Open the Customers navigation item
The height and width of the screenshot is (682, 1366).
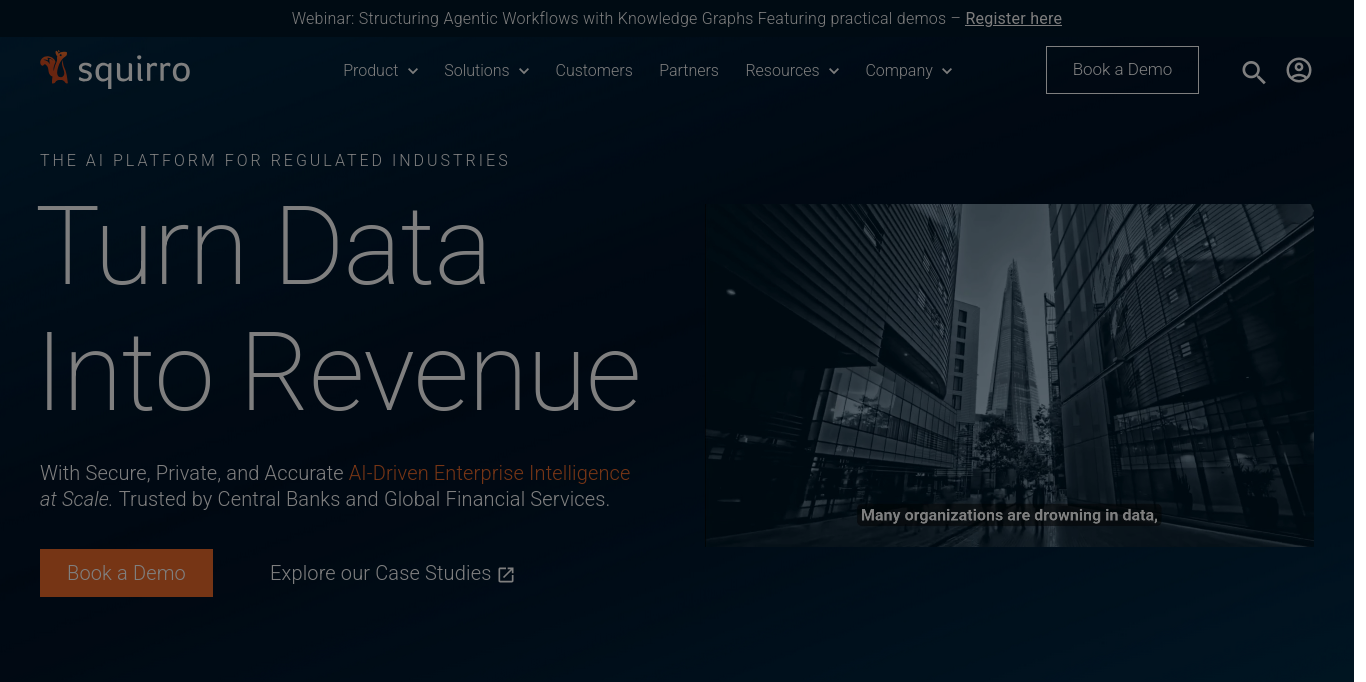594,71
